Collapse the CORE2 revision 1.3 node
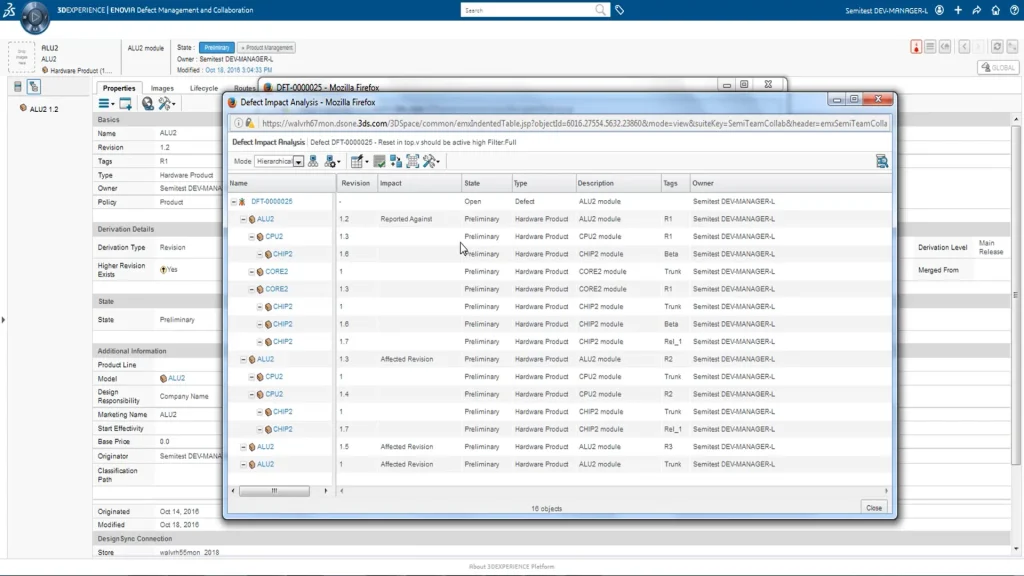The width and height of the screenshot is (1024, 576). 252,289
